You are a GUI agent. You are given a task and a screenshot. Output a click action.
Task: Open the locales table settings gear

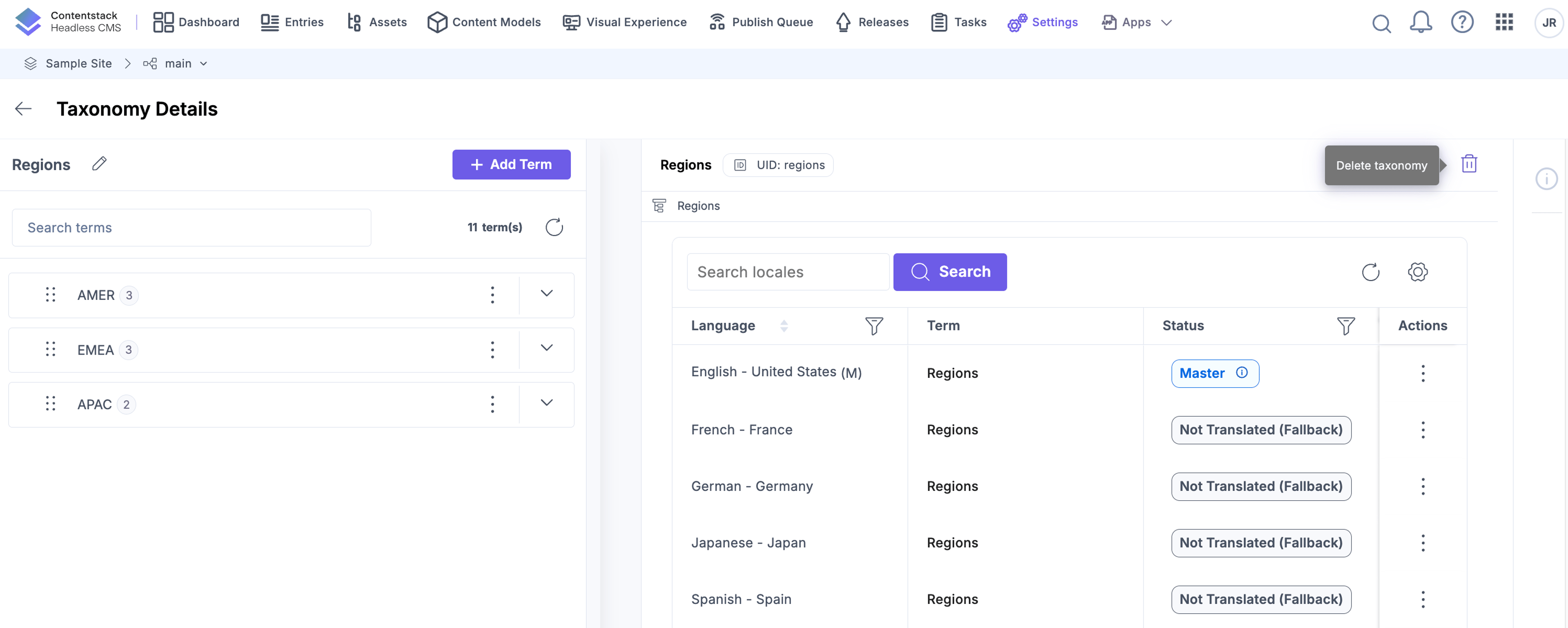[1417, 272]
